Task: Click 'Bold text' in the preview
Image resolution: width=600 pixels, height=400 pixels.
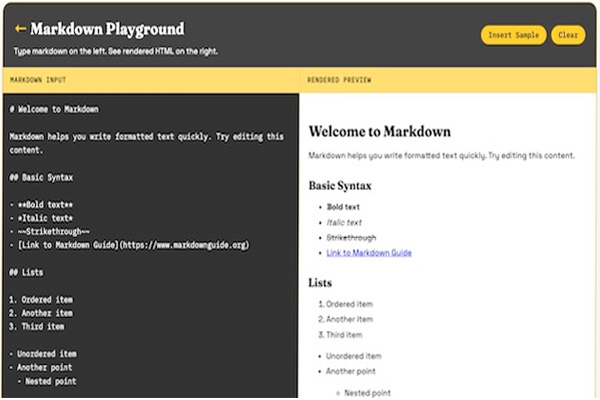Action: tap(343, 207)
